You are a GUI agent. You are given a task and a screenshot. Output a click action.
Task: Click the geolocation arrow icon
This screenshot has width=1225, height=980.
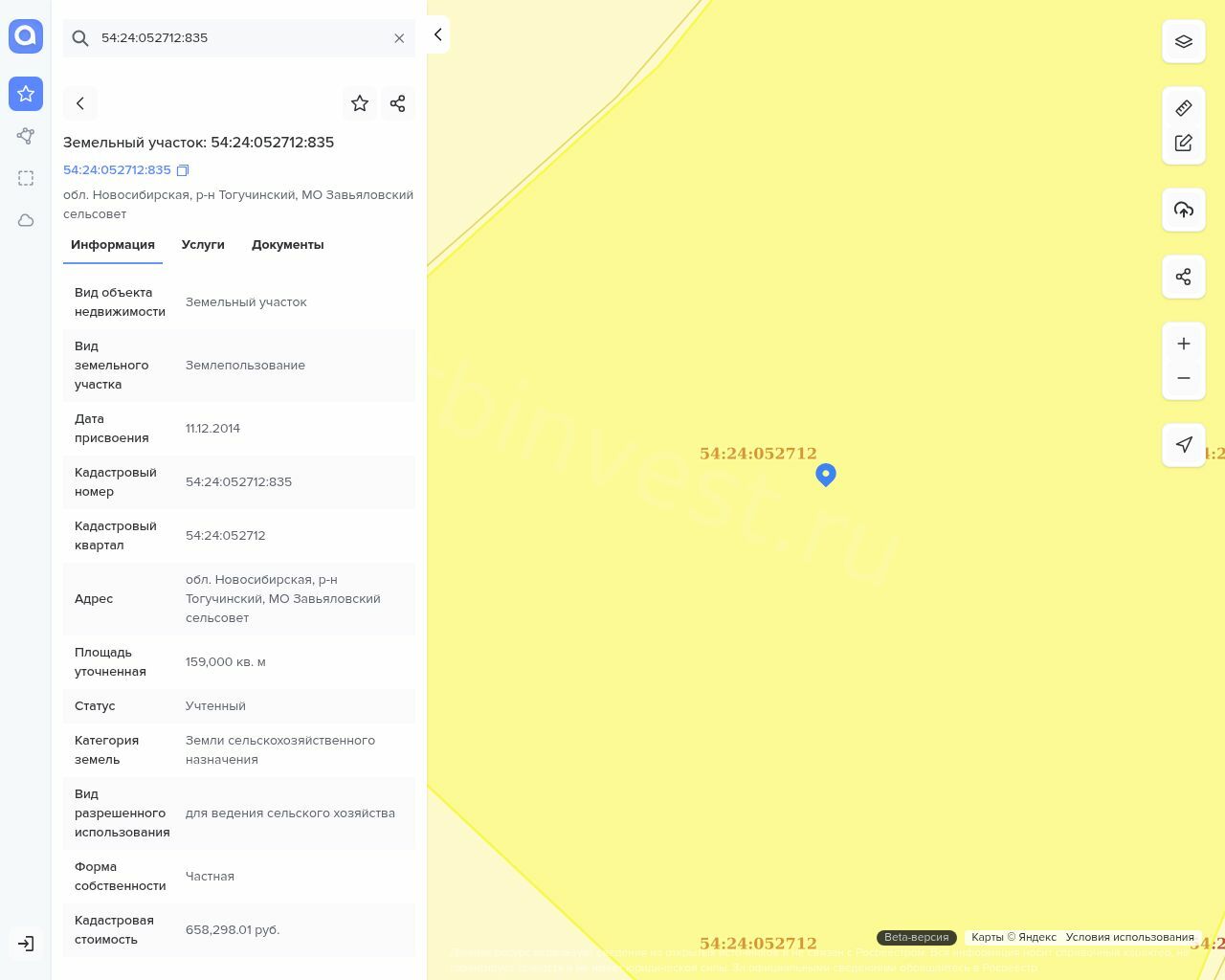coord(1184,445)
